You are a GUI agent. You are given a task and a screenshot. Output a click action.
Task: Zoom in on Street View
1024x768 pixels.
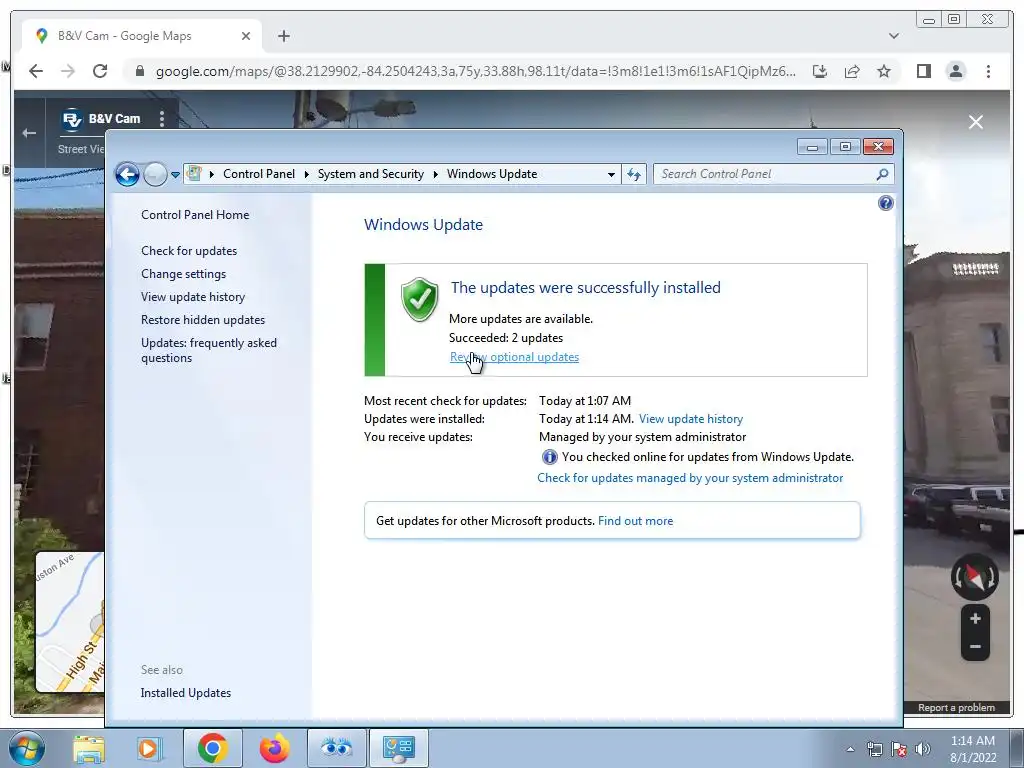975,618
